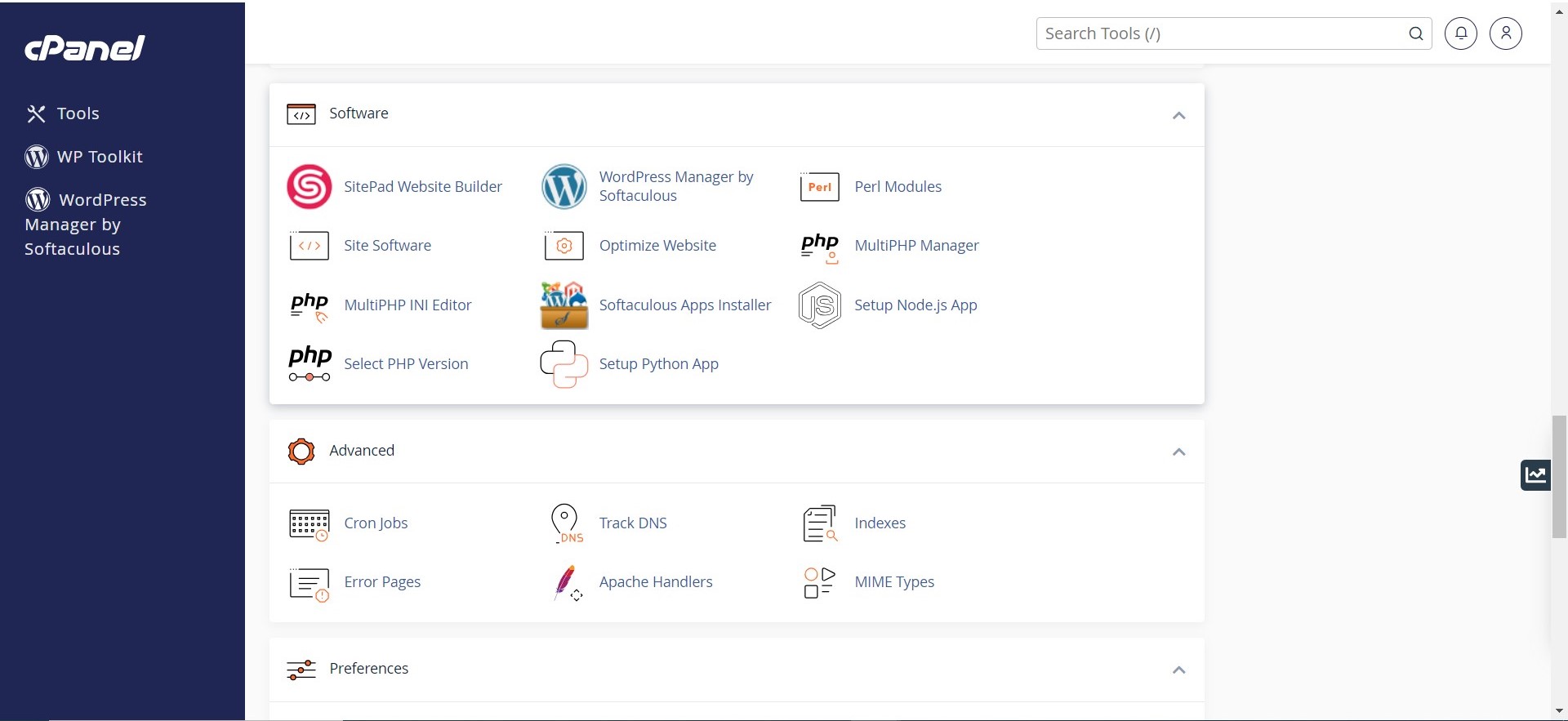Click the cPanel logo
Screen dimensions: 1568x721
(85, 48)
